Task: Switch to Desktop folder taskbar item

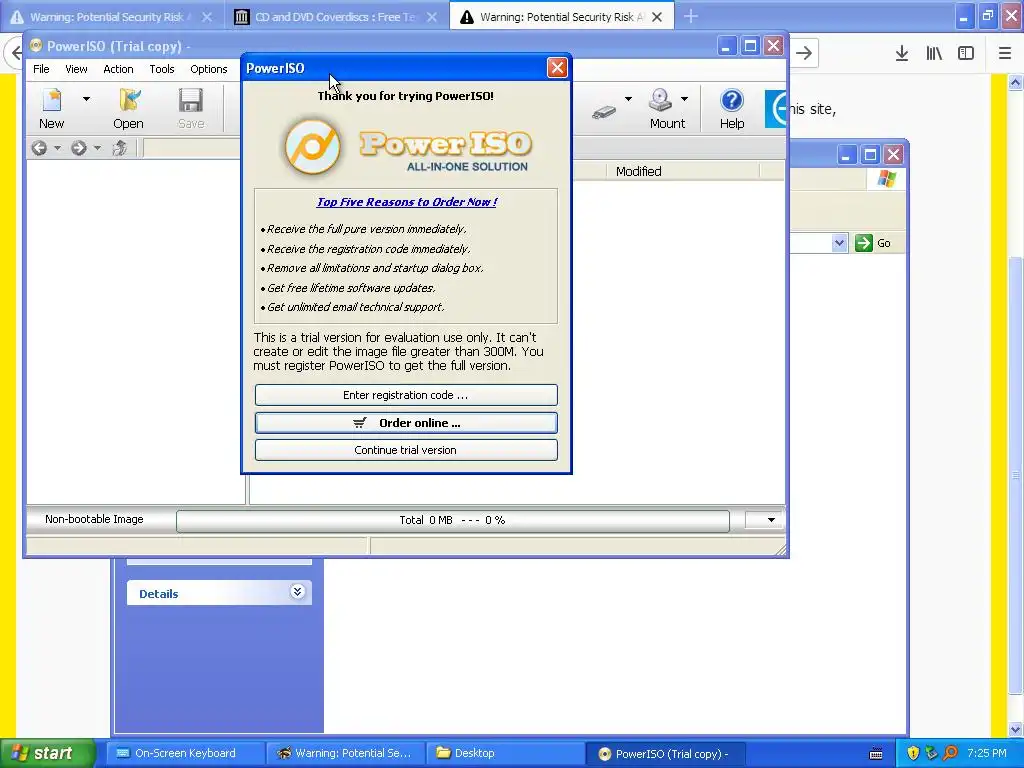Action: 504,753
